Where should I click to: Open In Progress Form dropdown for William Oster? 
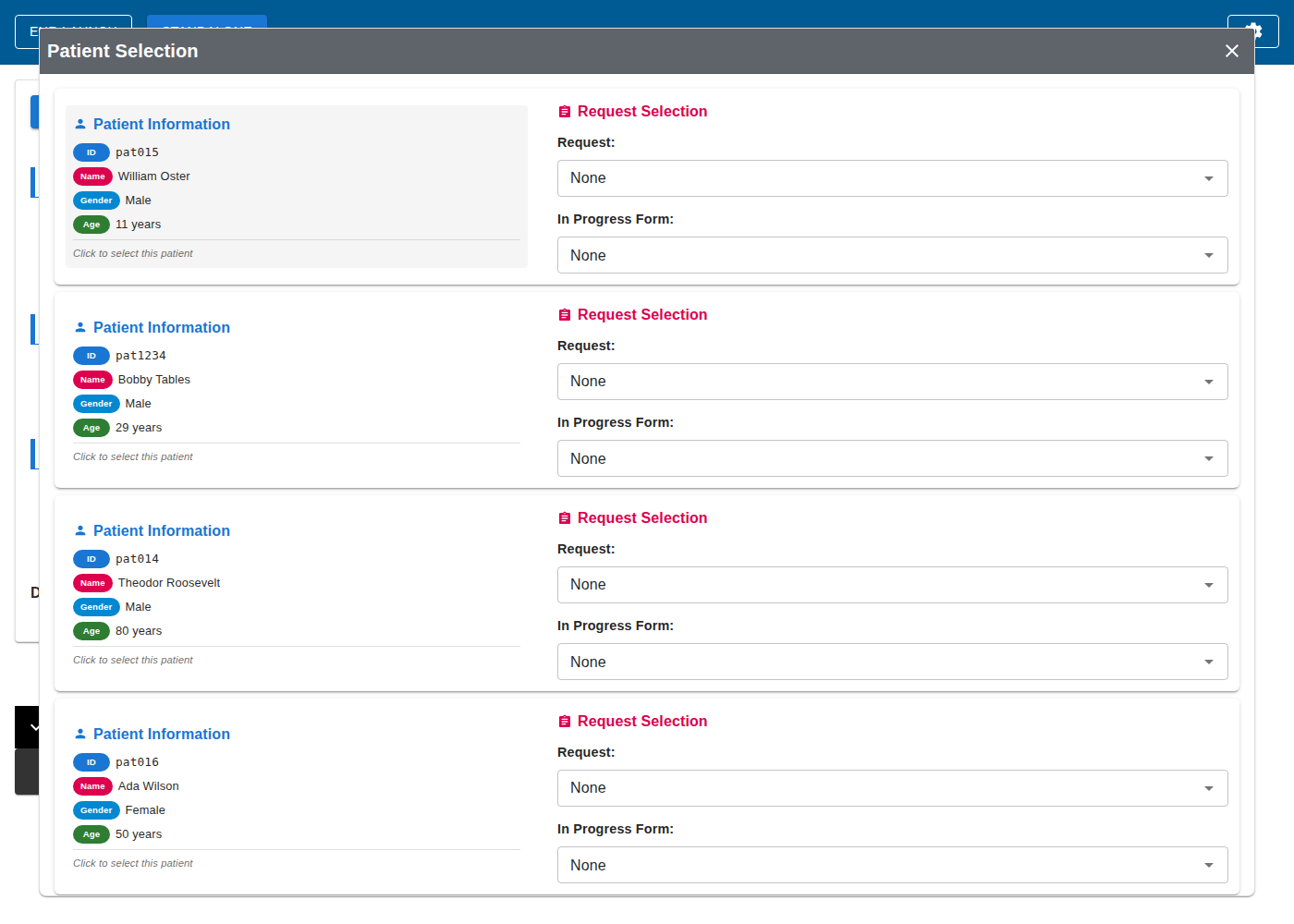tap(892, 255)
